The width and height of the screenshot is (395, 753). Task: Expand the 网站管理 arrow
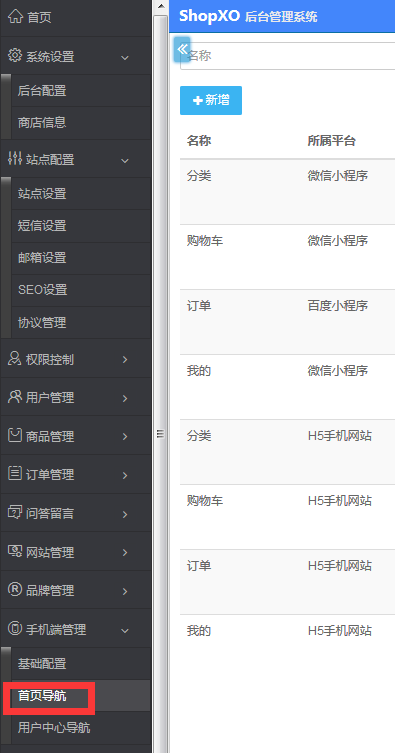125,552
